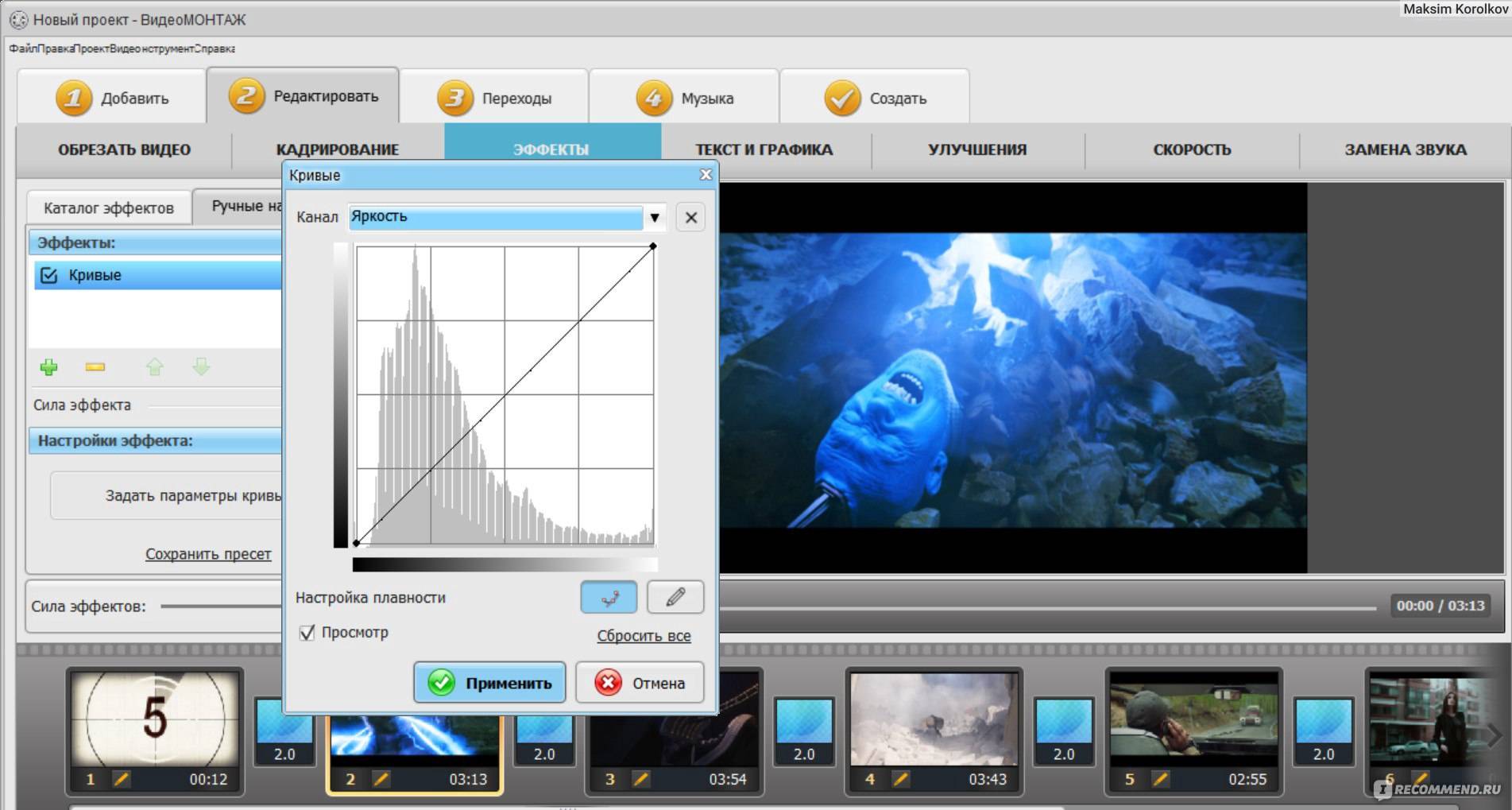Click the edit pencil on clip 4
The width and height of the screenshot is (1512, 810).
900,779
